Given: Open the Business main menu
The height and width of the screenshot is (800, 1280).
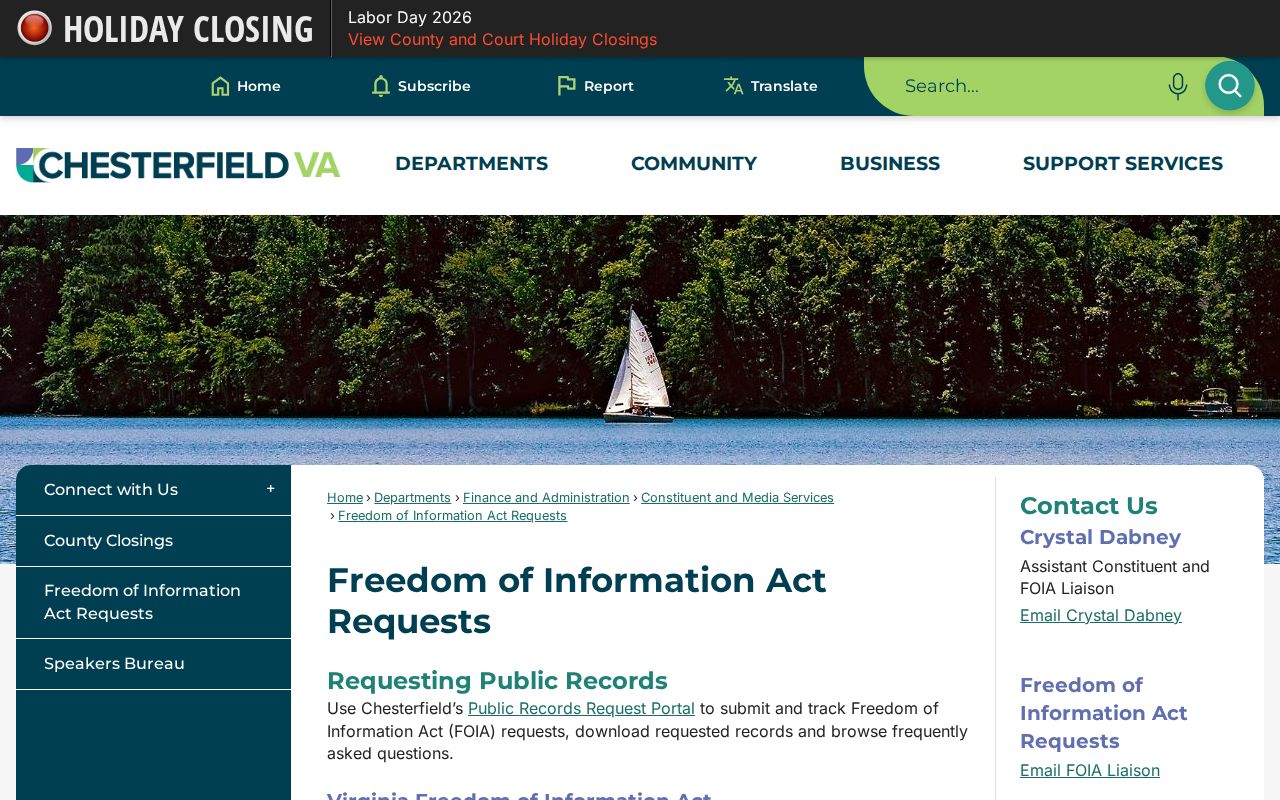Looking at the screenshot, I should [x=890, y=164].
